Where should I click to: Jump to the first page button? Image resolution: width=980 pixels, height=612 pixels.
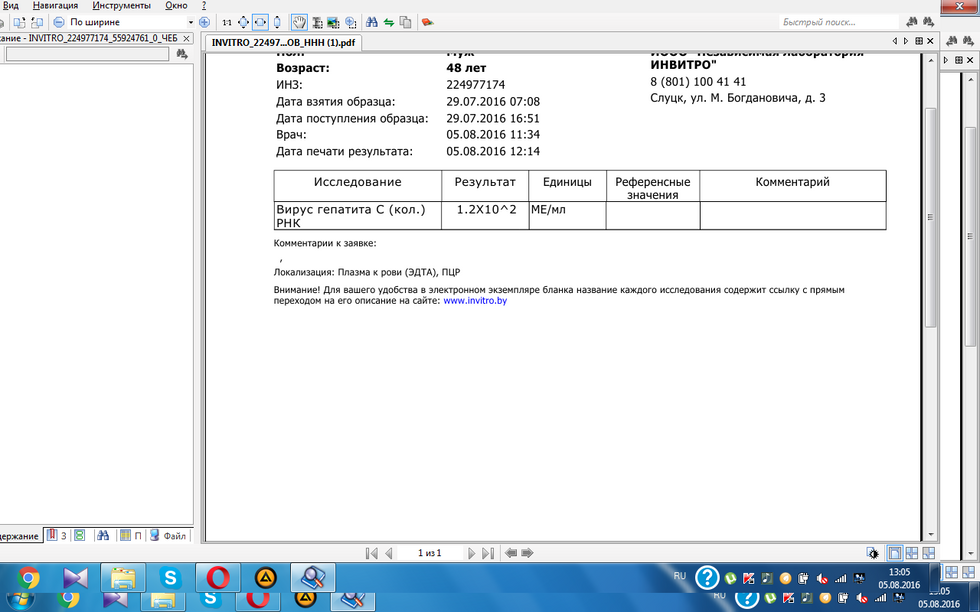point(372,553)
